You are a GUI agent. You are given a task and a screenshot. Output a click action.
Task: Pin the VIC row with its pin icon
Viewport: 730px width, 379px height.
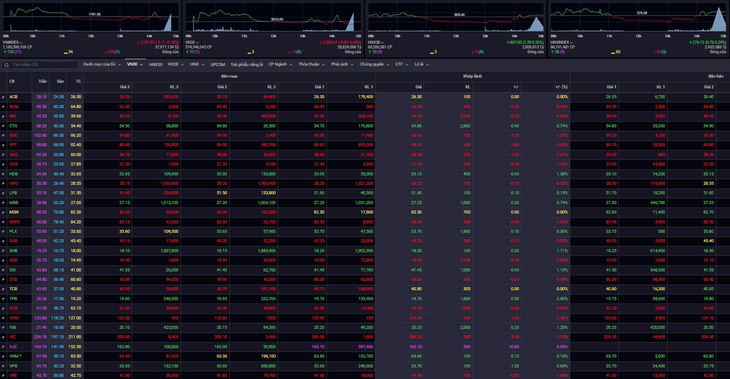[3, 337]
